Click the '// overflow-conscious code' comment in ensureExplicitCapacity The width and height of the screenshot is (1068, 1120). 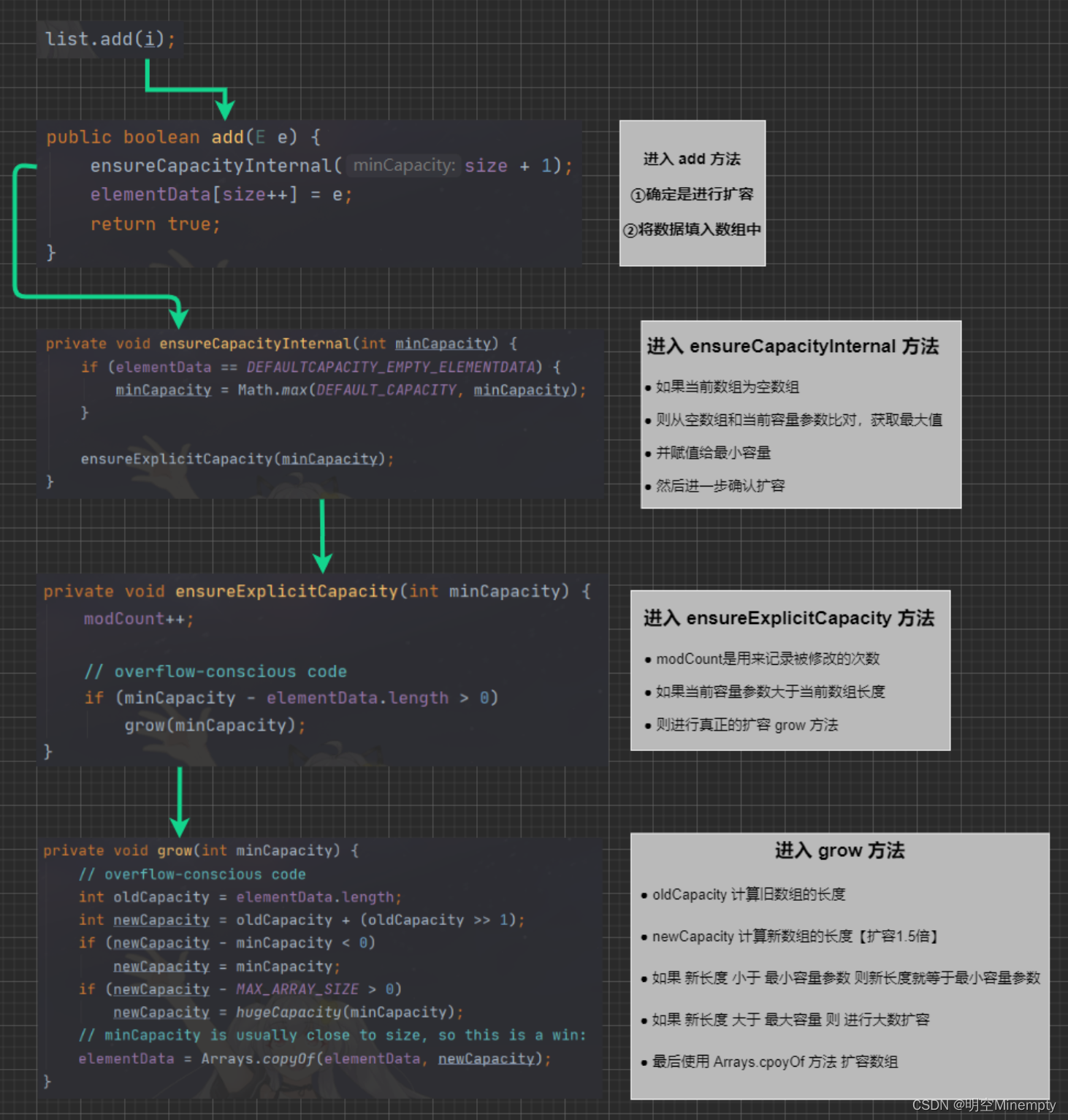pos(215,671)
